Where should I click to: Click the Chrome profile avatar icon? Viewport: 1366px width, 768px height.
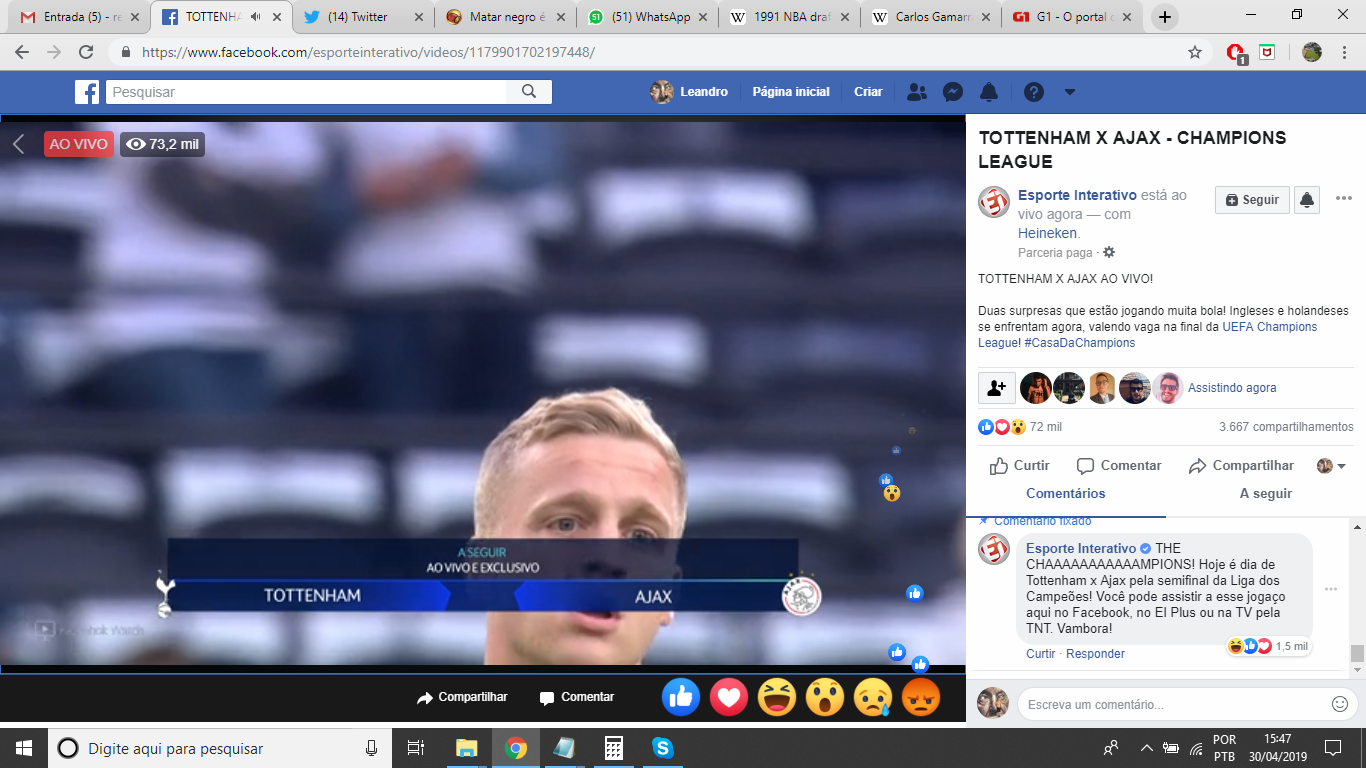pos(1311,52)
